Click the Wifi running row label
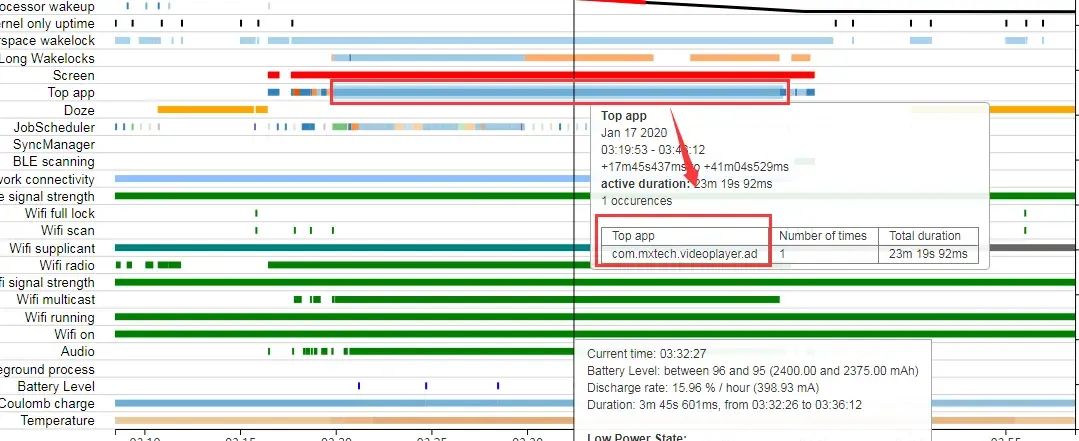This screenshot has height=441, width=1079. (60, 317)
